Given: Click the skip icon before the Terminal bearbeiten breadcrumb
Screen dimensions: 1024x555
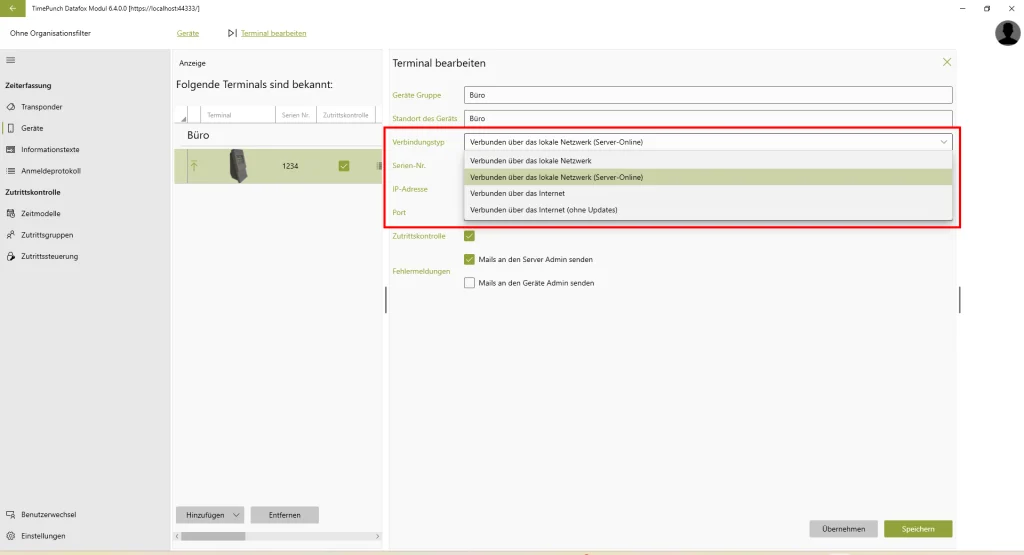Looking at the screenshot, I should pos(232,33).
